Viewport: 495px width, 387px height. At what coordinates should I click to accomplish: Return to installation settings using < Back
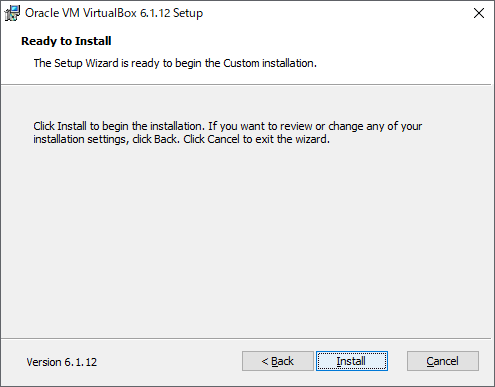click(x=278, y=361)
